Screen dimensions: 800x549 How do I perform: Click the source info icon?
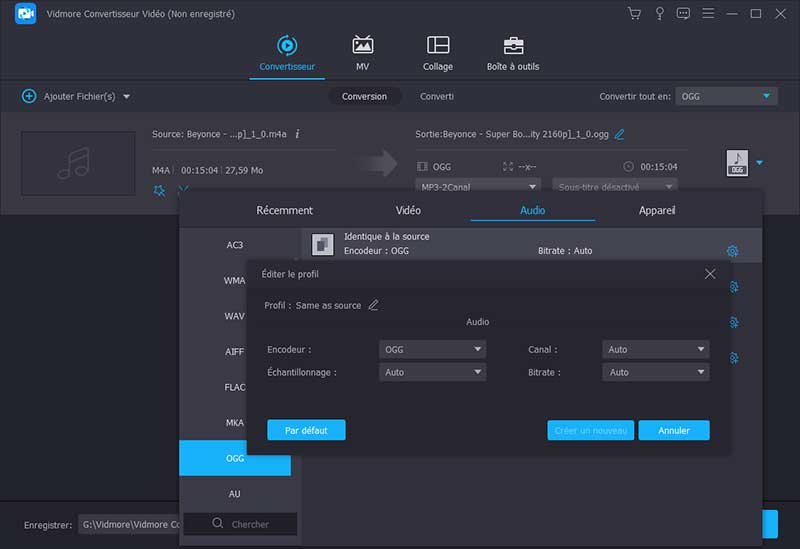point(297,134)
